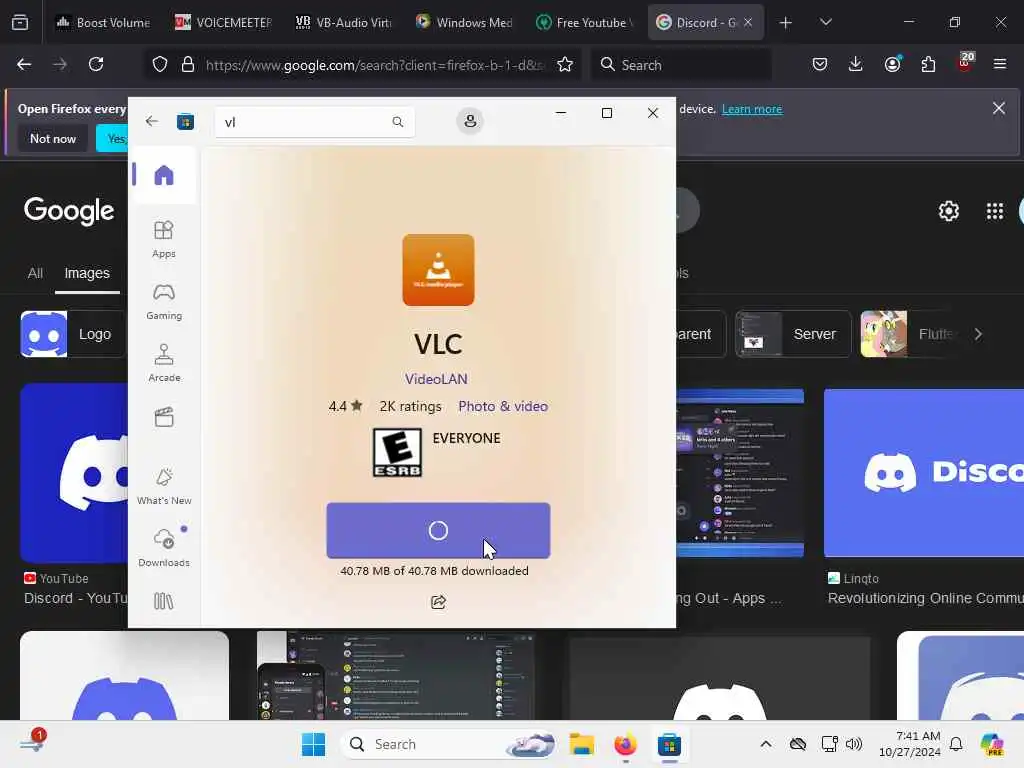Open the Library icon in Store sidebar

(163, 601)
